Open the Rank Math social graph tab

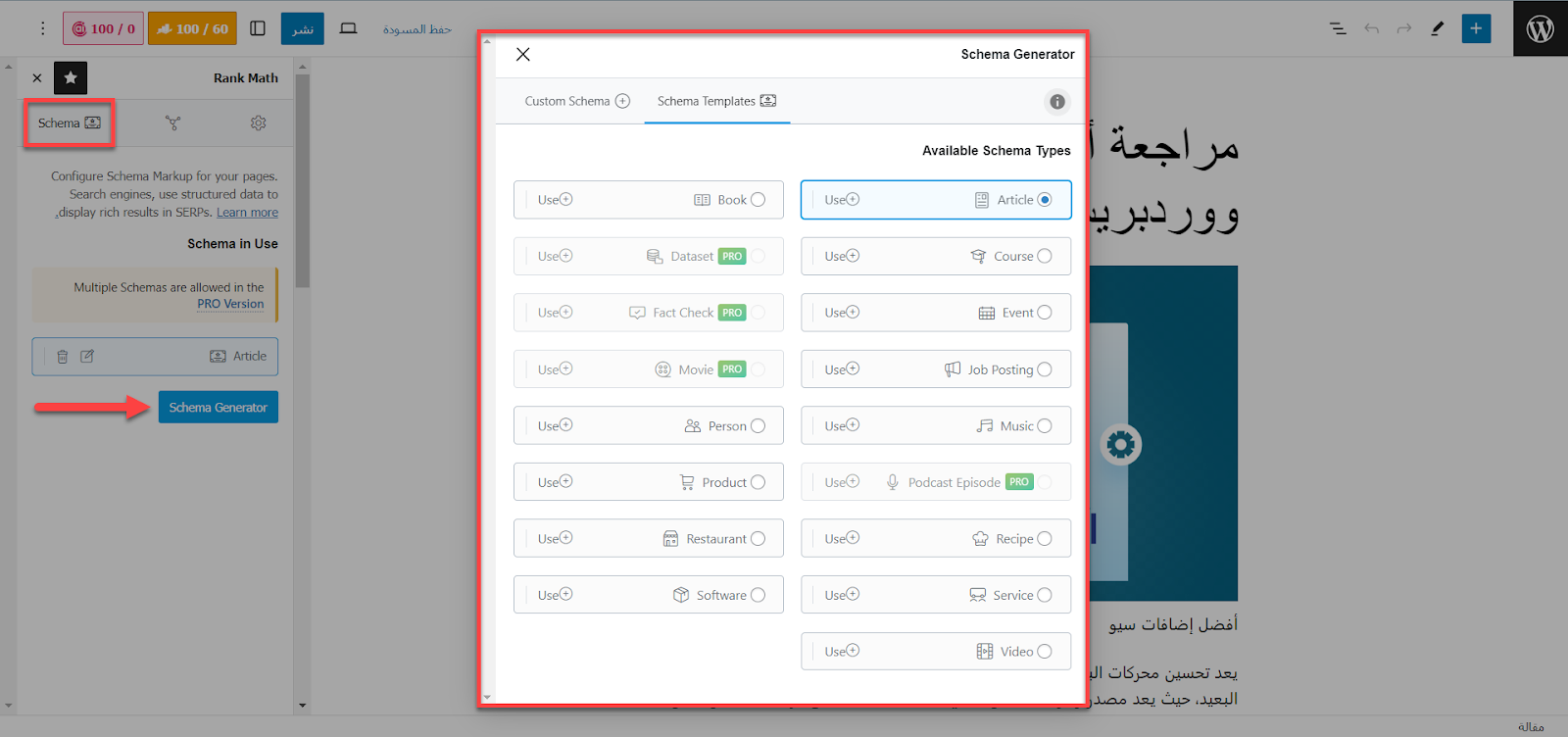click(x=173, y=123)
